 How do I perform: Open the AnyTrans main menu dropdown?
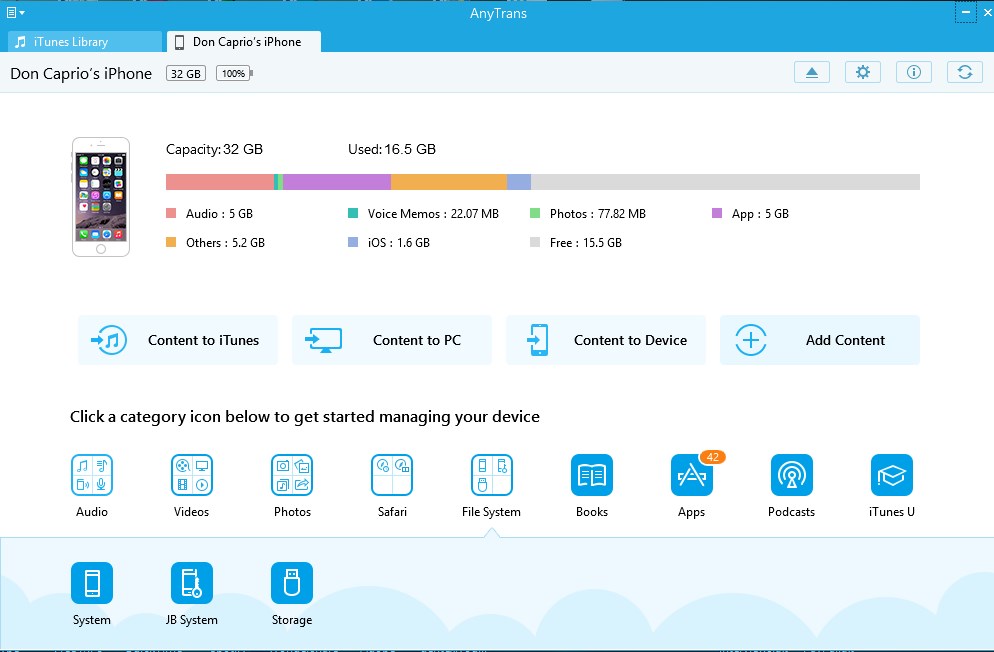pyautogui.click(x=15, y=13)
